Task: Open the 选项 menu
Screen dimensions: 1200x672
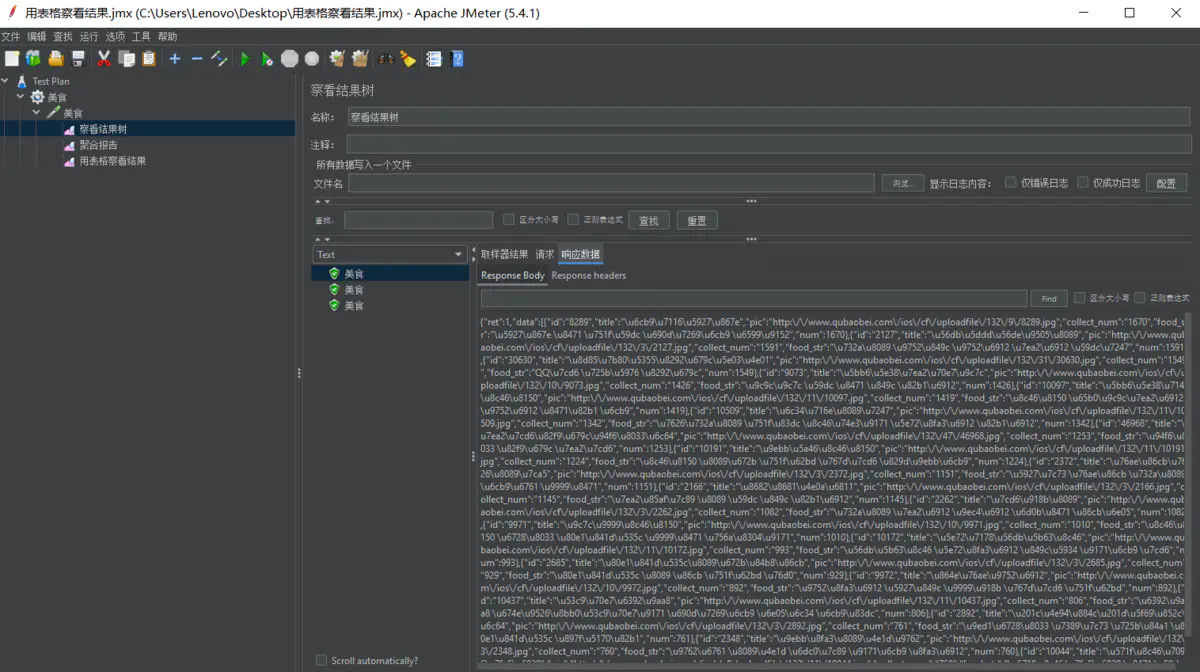Action: click(115, 36)
